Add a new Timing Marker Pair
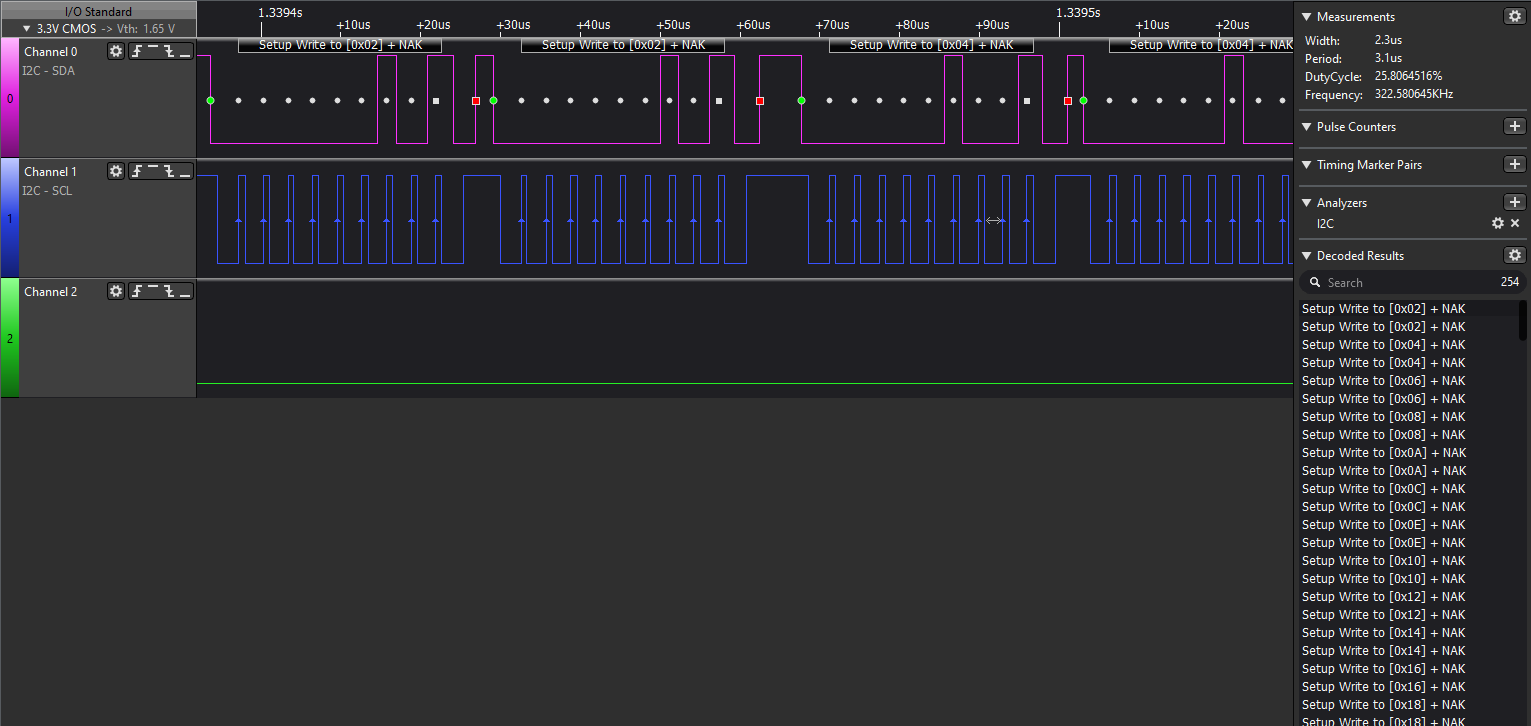 (1515, 164)
